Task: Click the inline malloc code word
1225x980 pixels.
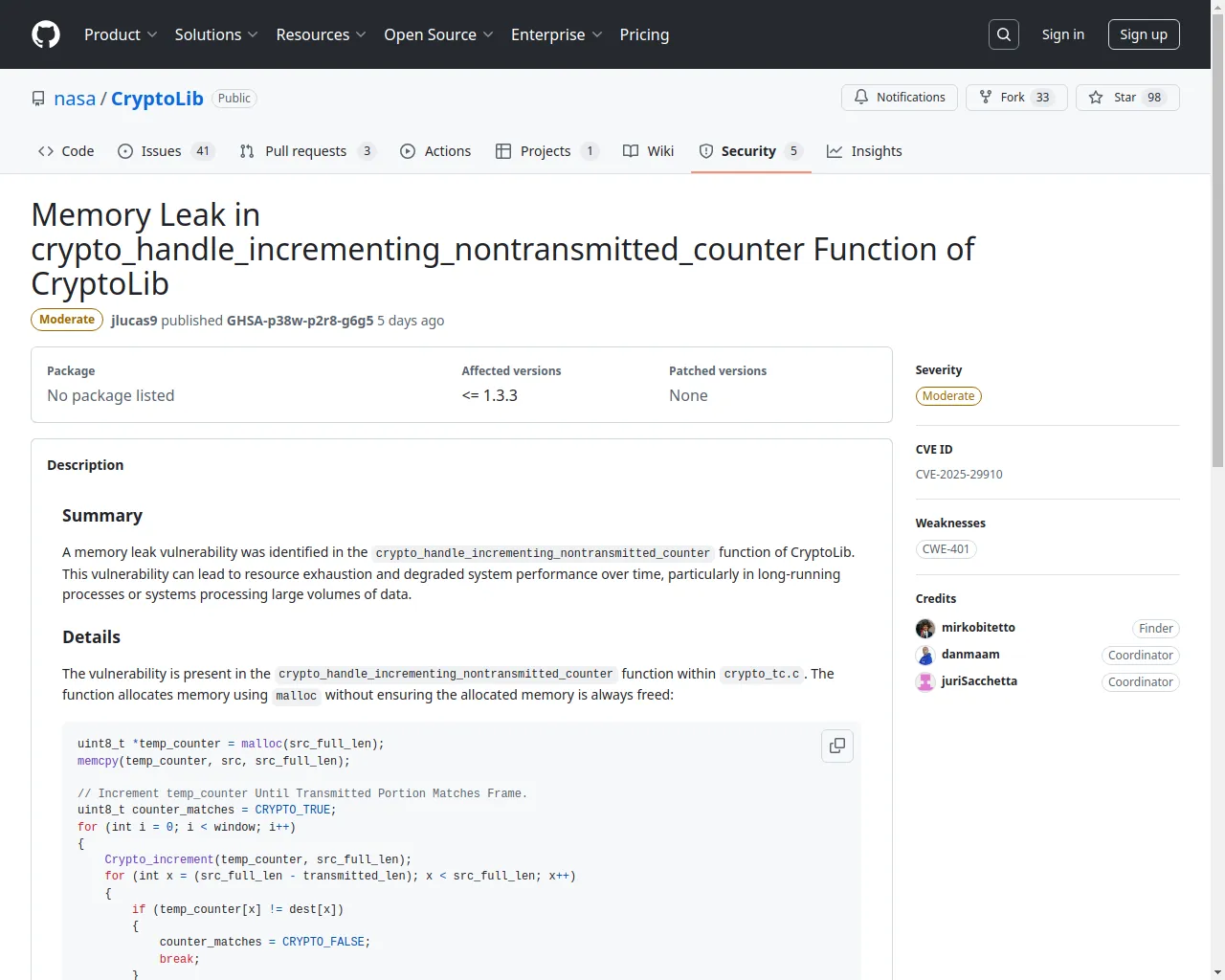Action: pyautogui.click(x=297, y=696)
